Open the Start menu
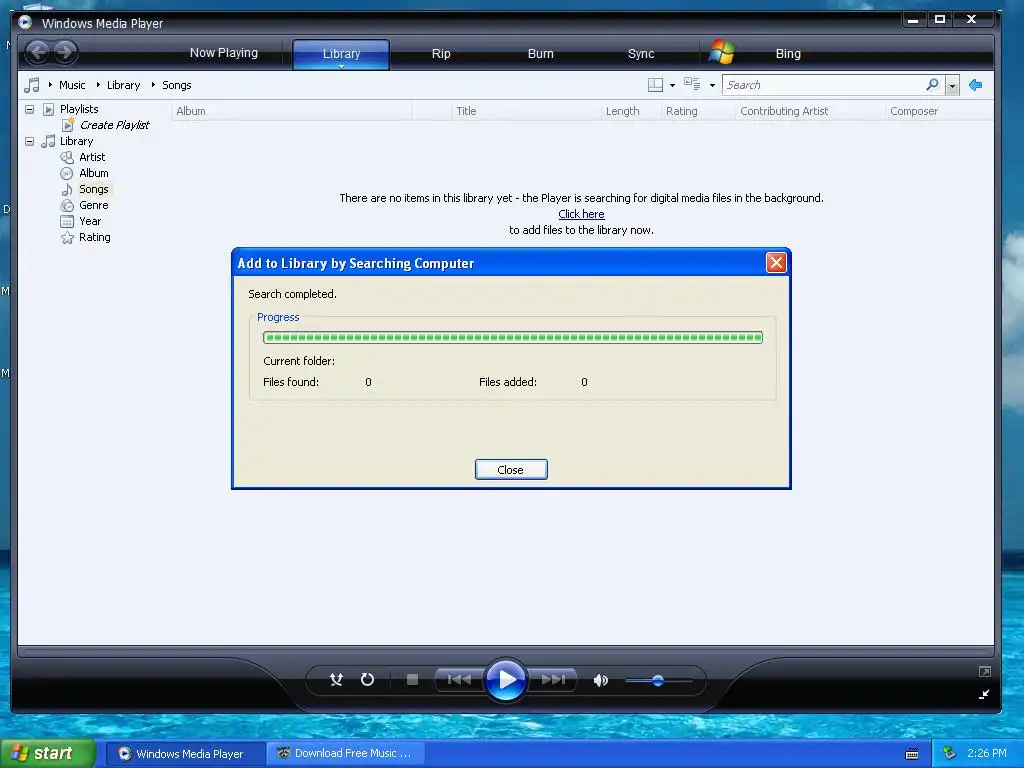This screenshot has width=1024, height=768. pos(48,753)
